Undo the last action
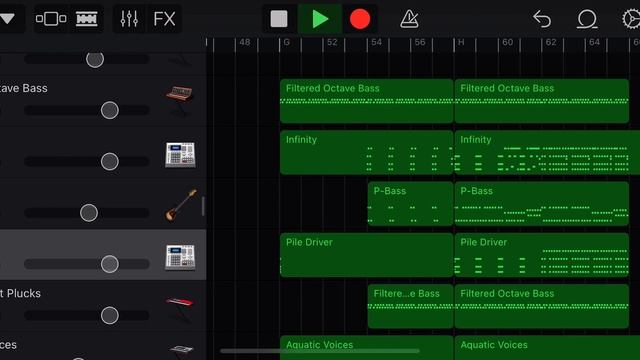 pos(542,19)
